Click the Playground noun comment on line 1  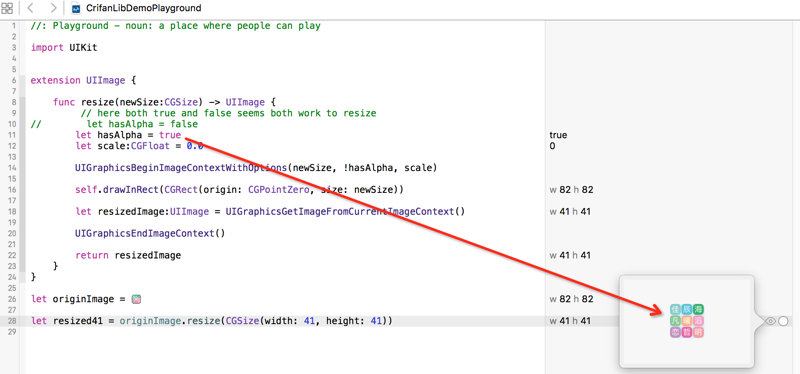pos(176,26)
